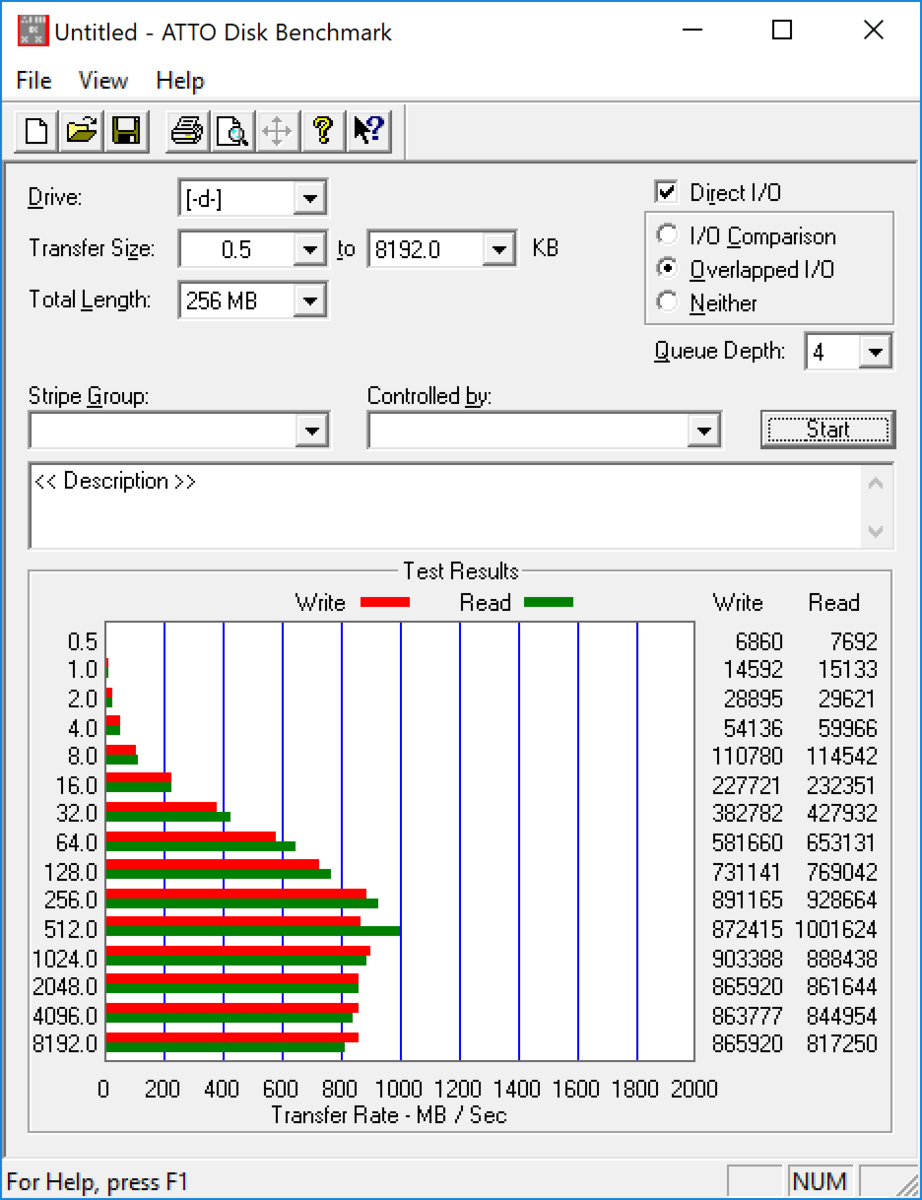Click the New file toolbar icon
922x1200 pixels.
37,130
